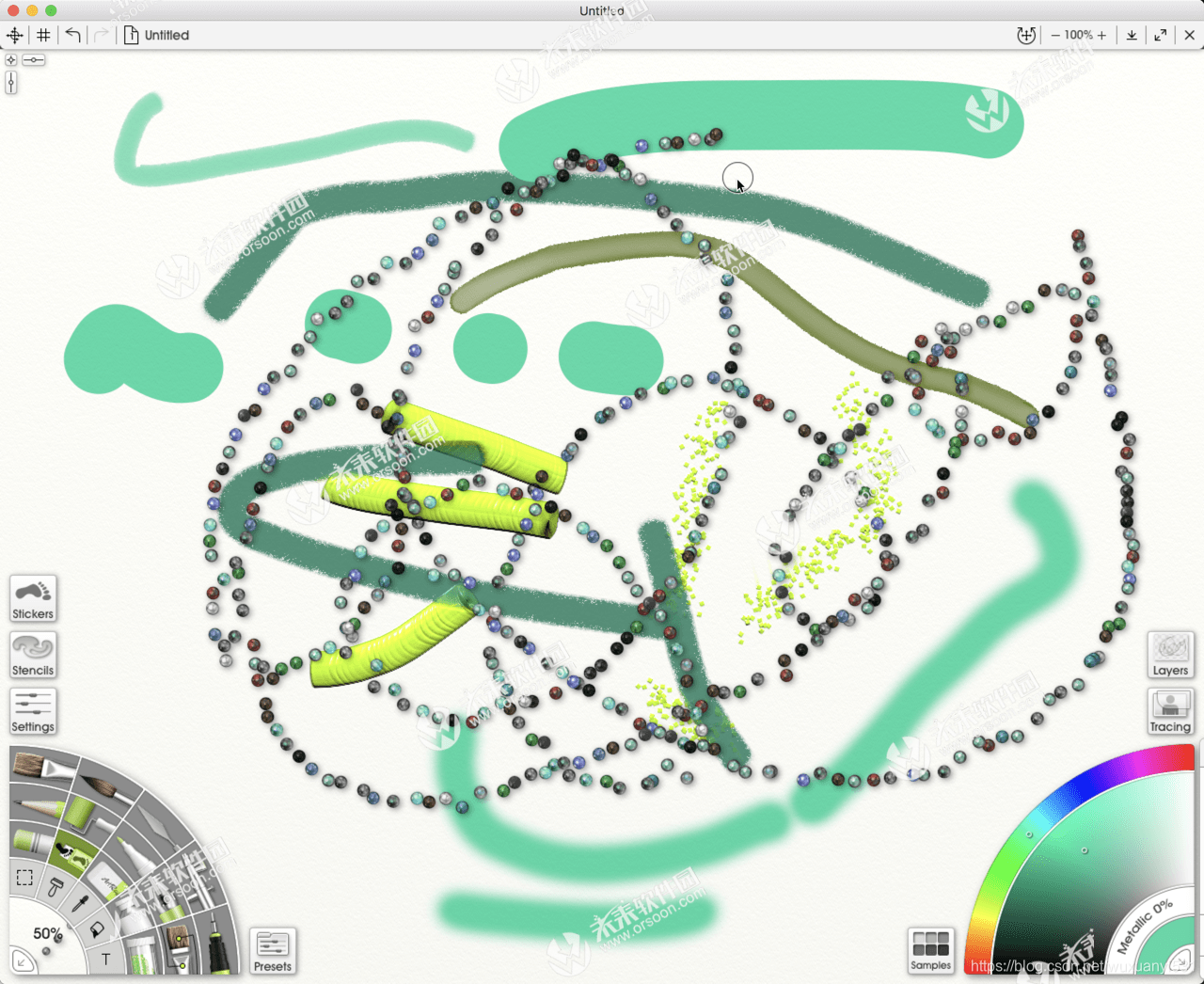
Task: Open the tool Presets panel
Action: point(273,951)
